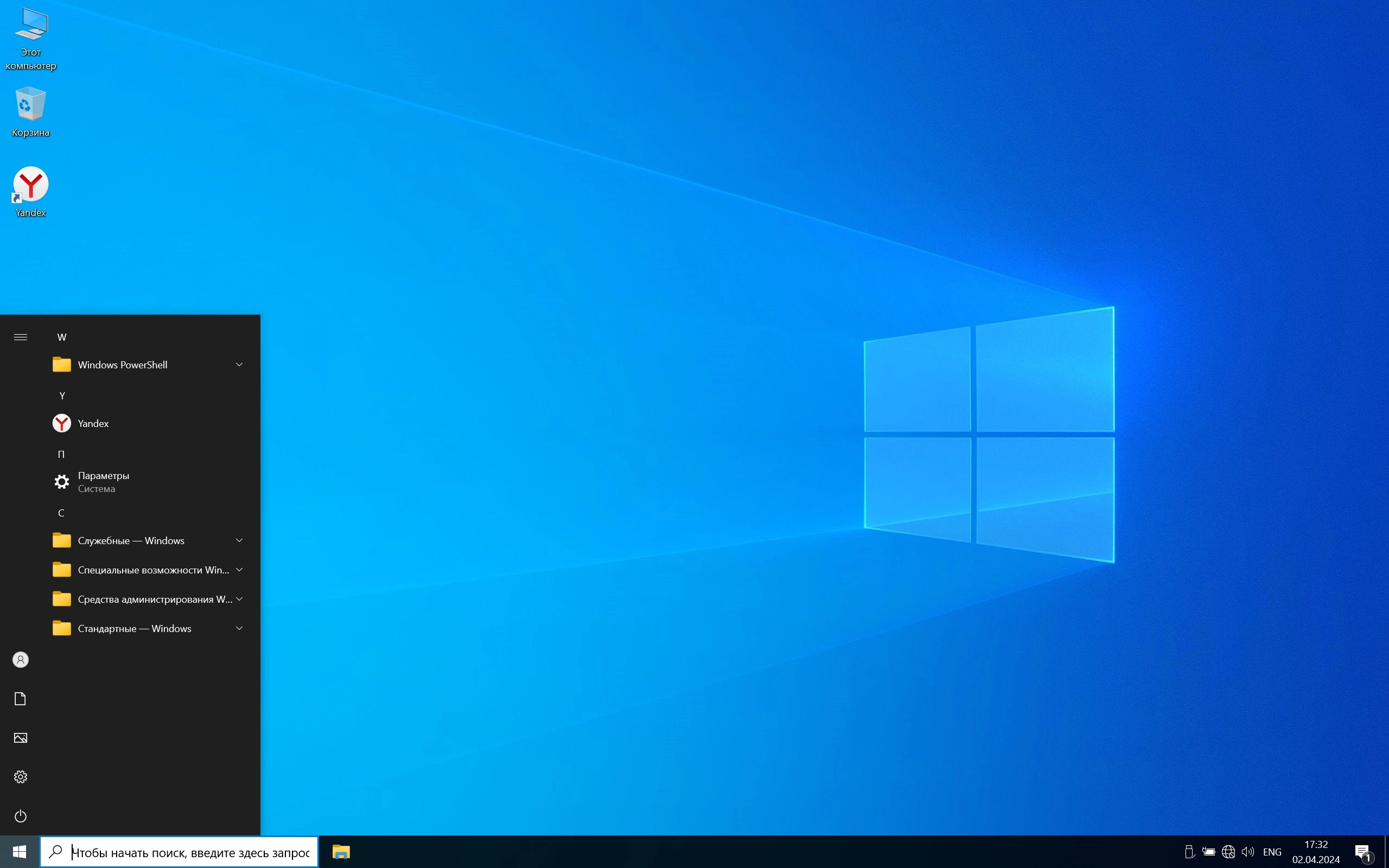The width and height of the screenshot is (1389, 868).
Task: Open File Explorer from the taskbar
Action: pos(341,852)
